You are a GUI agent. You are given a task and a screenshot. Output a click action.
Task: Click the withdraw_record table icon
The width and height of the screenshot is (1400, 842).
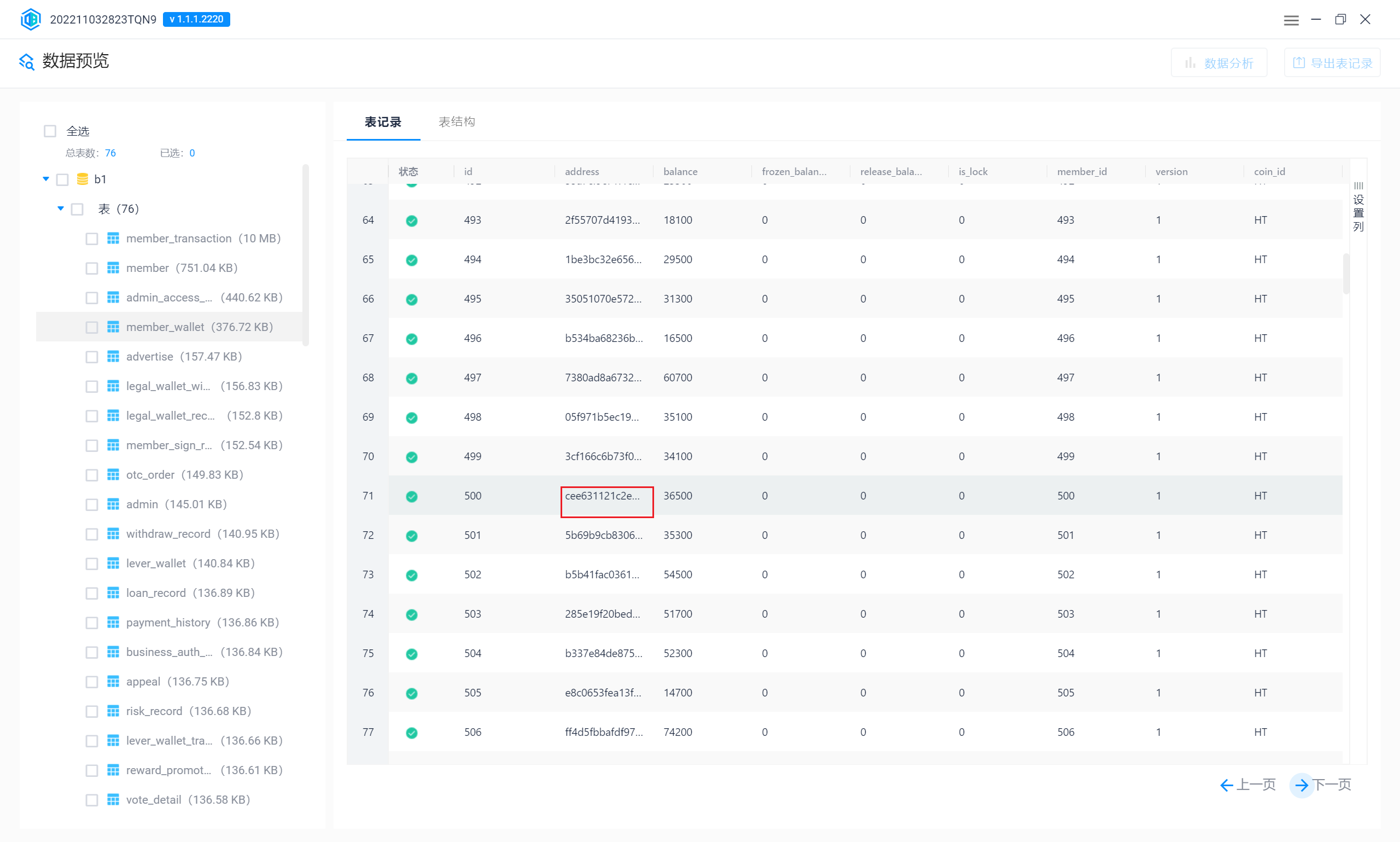tap(113, 533)
